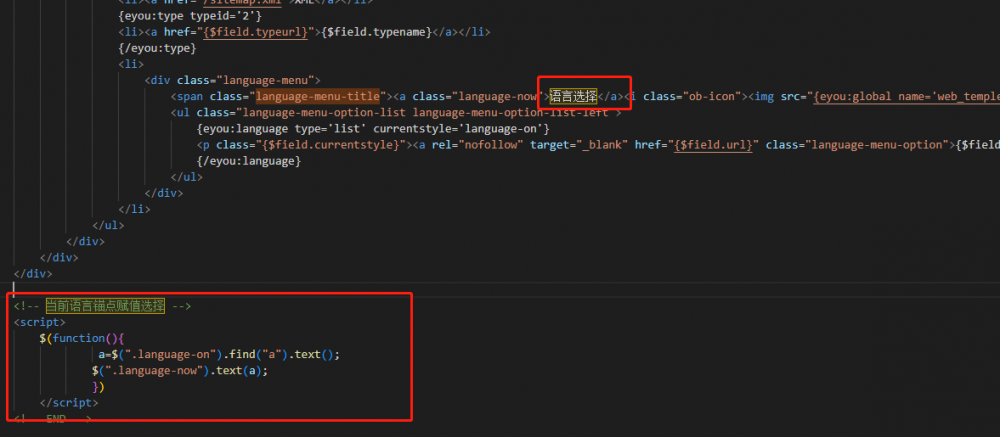Click the opening <script> tag
Image resolution: width=1000 pixels, height=437 pixels.
tap(40, 322)
